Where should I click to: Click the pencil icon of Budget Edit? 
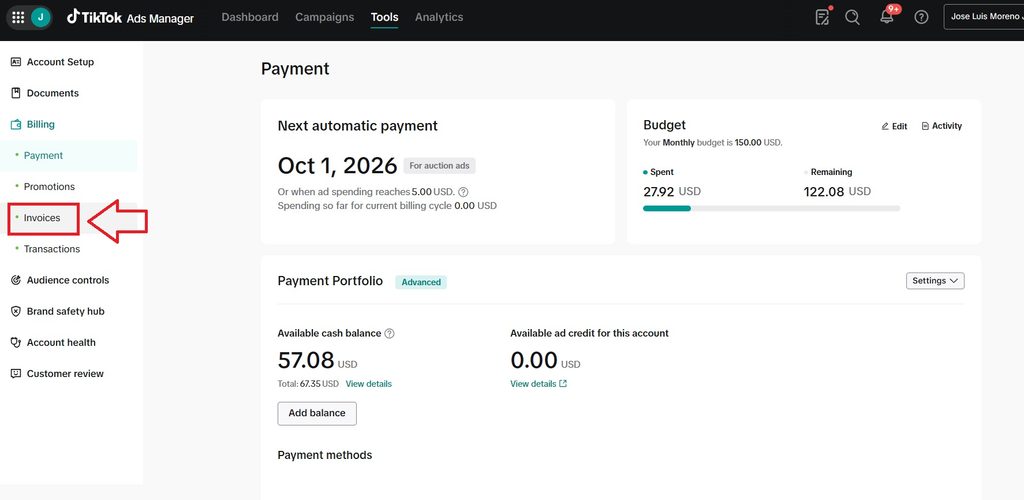(x=885, y=127)
